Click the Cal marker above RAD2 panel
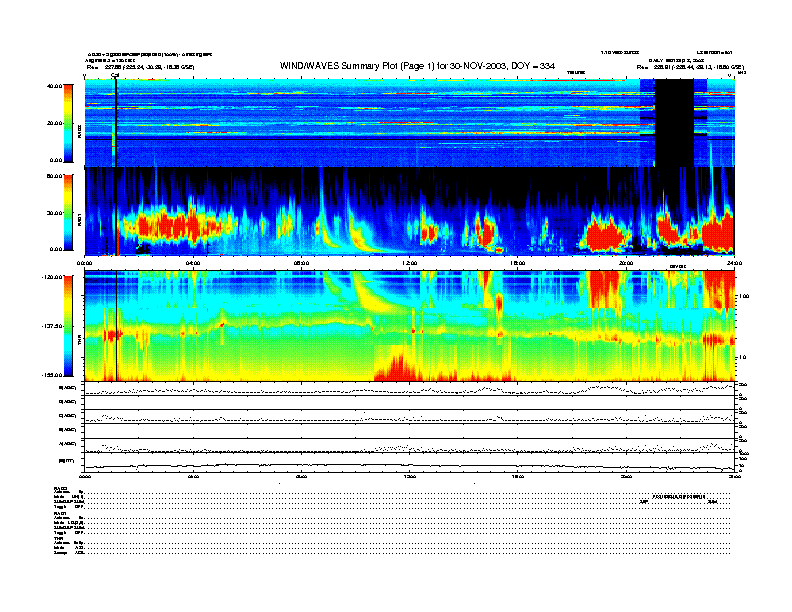This screenshot has height=612, width=792. pos(115,75)
